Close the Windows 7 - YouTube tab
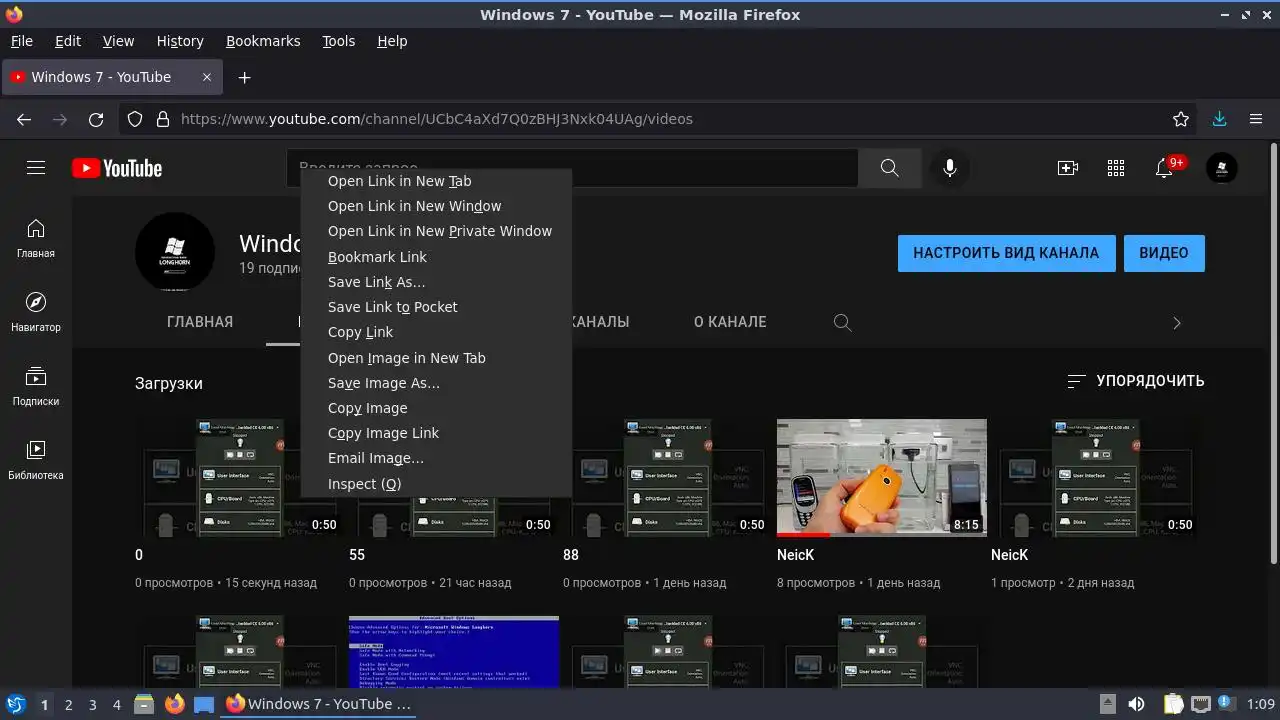This screenshot has height=720, width=1280. 207,77
